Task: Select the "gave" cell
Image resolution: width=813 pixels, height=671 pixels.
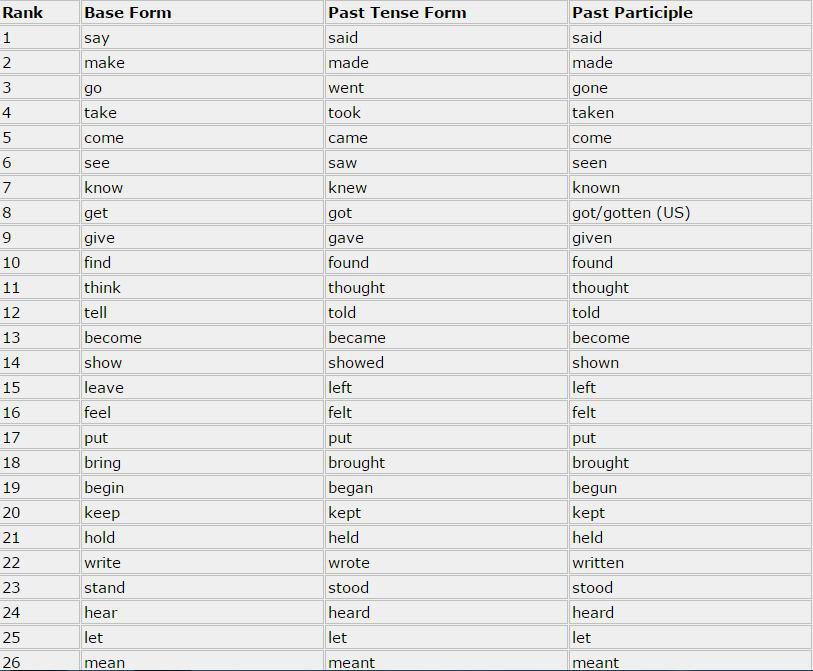Action: point(346,238)
